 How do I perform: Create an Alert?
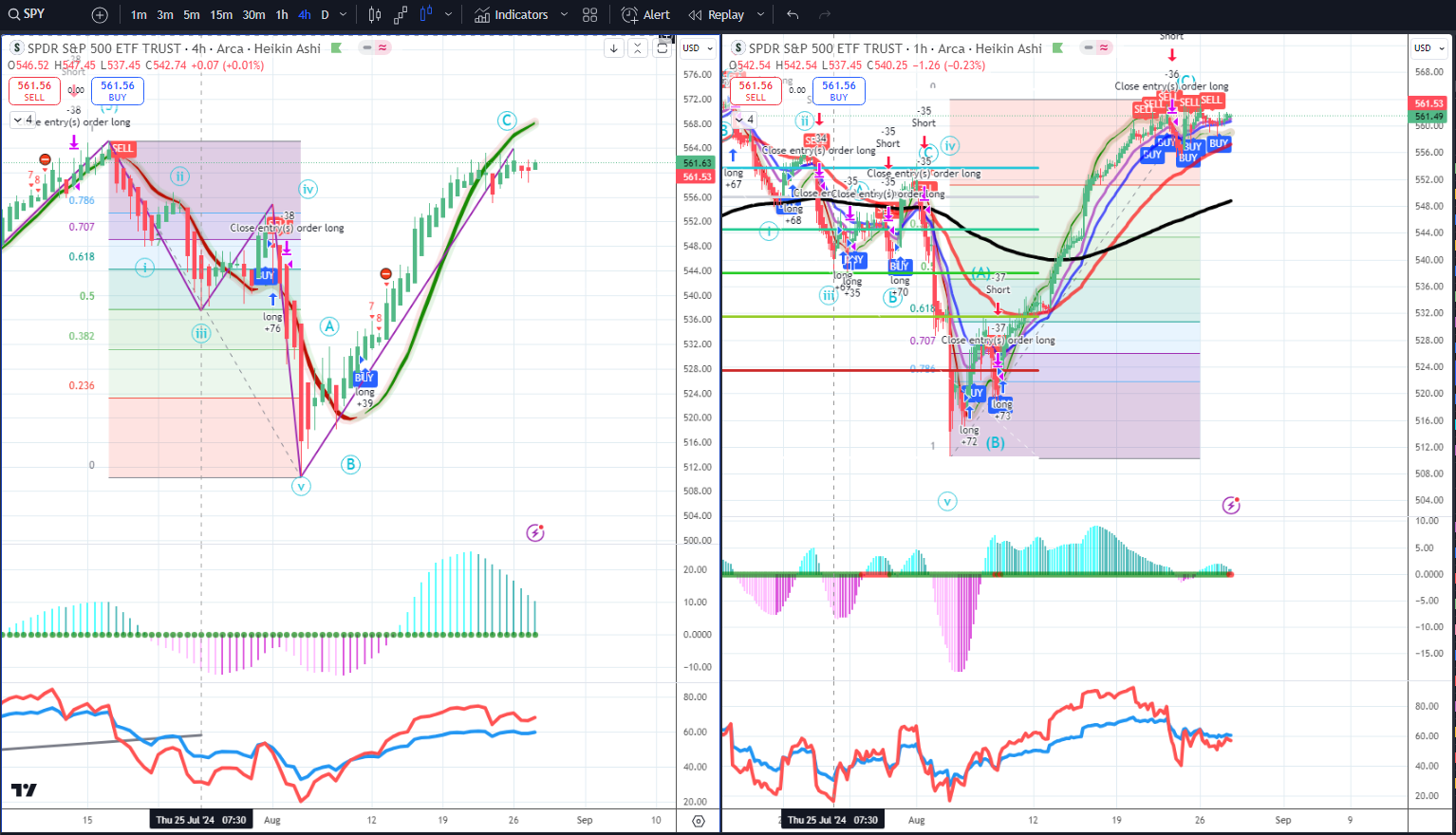click(645, 15)
